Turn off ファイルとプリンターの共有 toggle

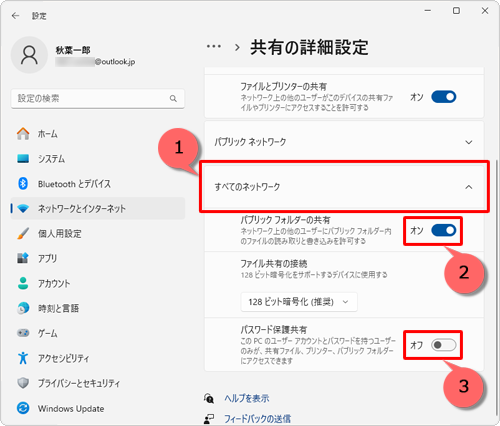444,97
